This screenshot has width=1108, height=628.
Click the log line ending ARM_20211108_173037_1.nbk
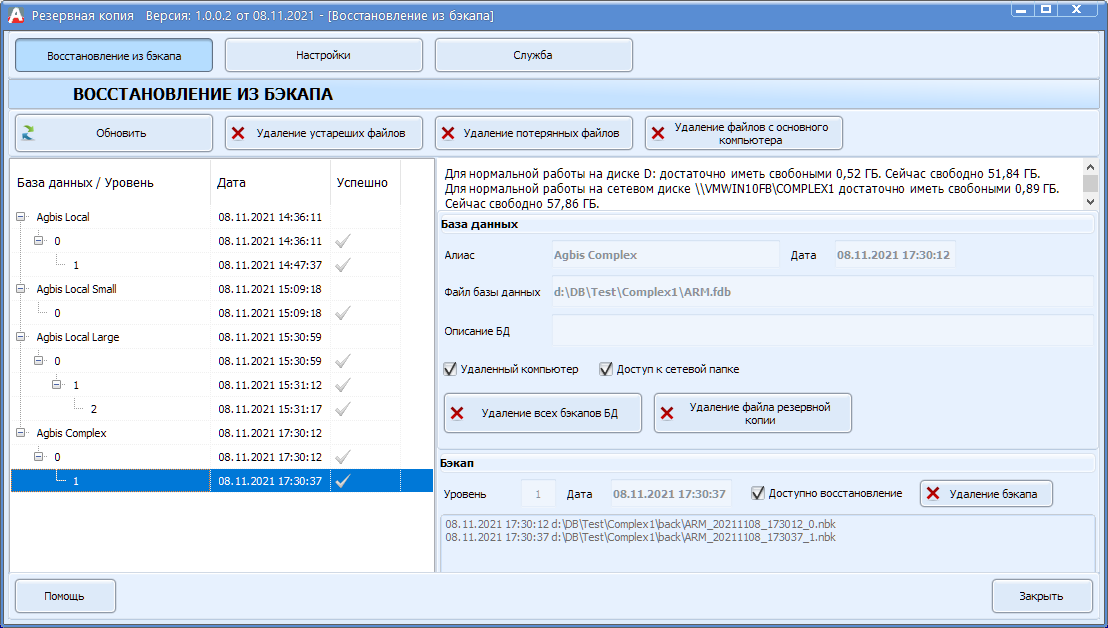click(x=640, y=537)
